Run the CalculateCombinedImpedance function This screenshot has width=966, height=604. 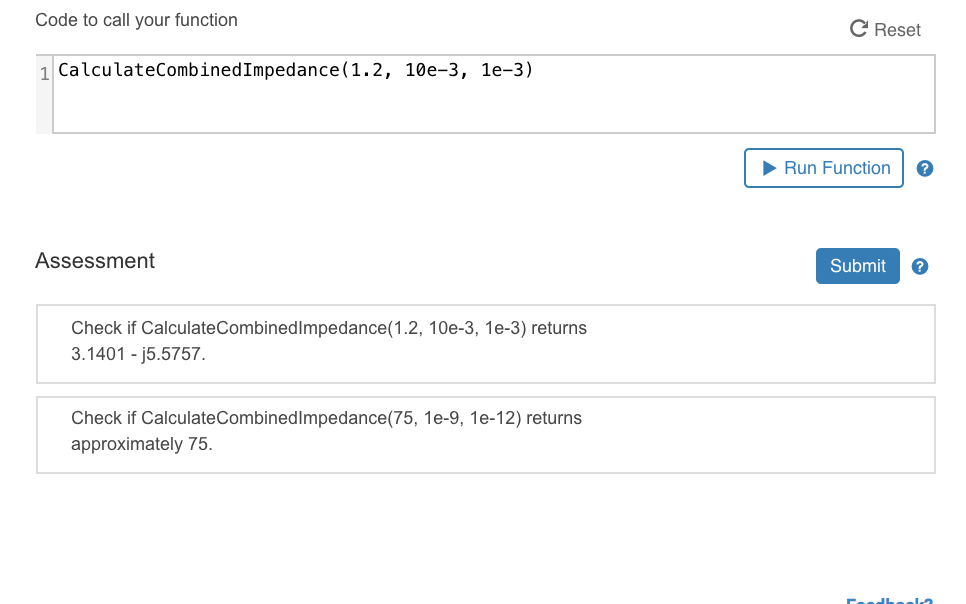824,168
